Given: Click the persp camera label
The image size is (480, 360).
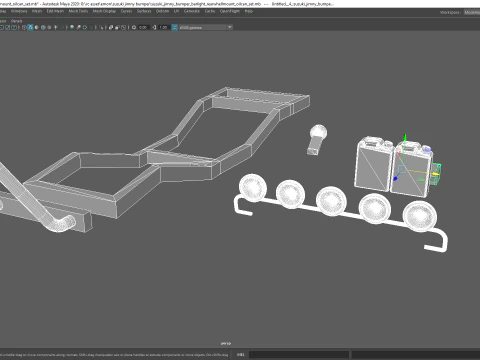Looking at the screenshot, I should 226,343.
